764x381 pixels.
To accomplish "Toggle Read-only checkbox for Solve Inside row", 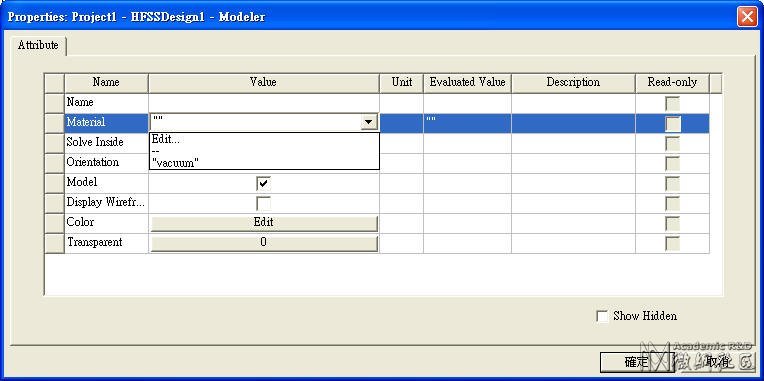I will coord(673,143).
